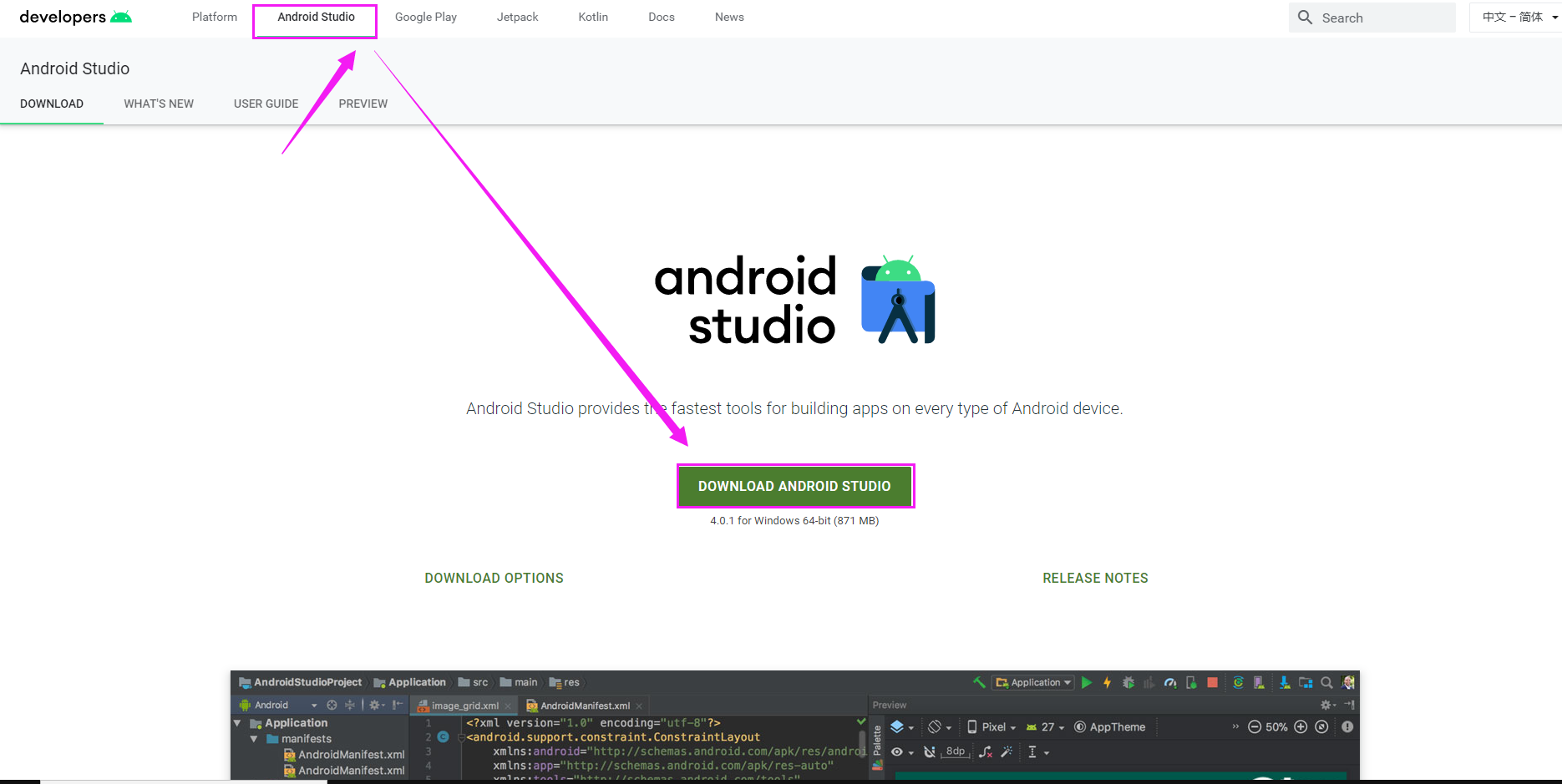
Task: Click the zoom in plus icon
Action: coord(1301,726)
